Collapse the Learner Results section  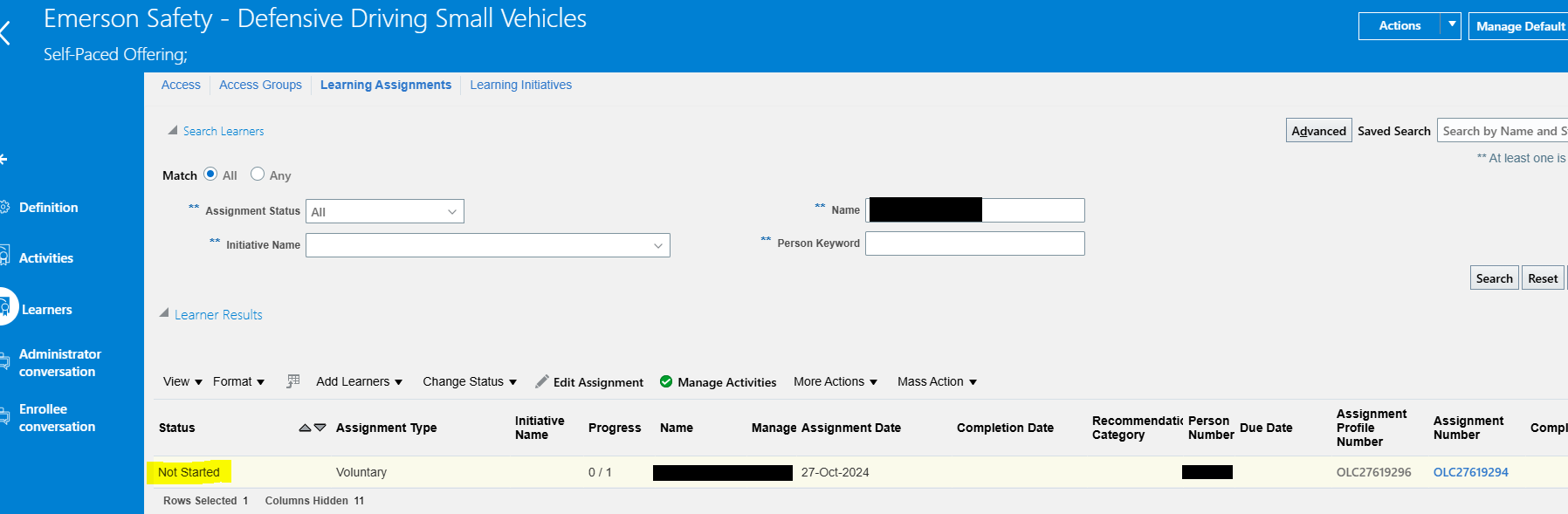pyautogui.click(x=164, y=312)
